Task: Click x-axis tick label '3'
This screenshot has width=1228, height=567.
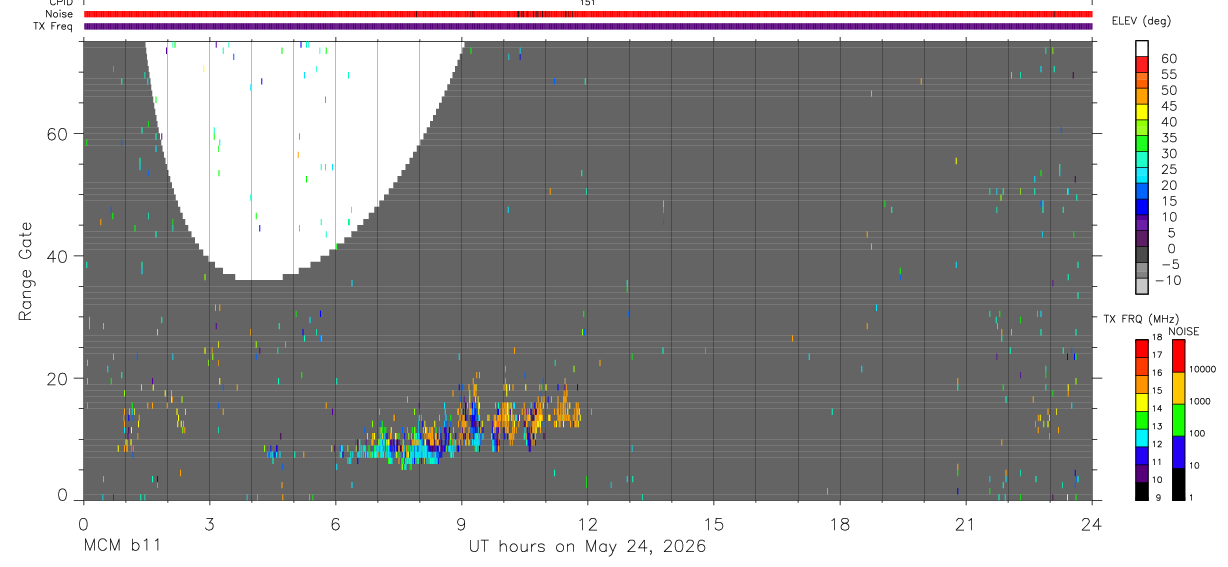Action: (209, 524)
